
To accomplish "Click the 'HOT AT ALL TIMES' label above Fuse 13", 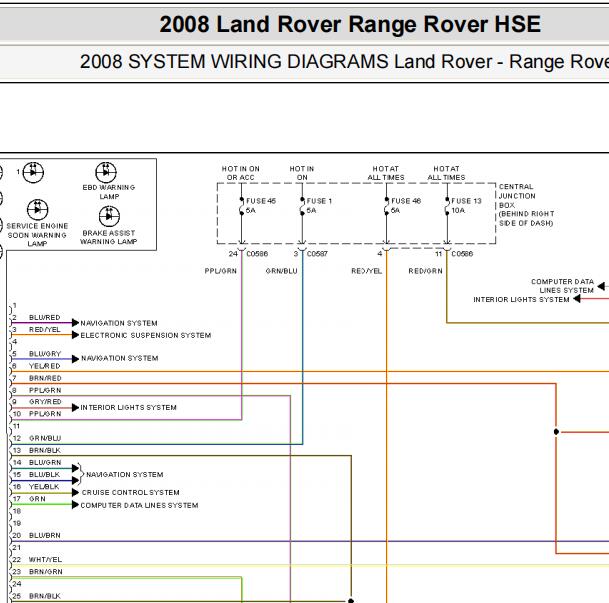I will click(446, 173).
